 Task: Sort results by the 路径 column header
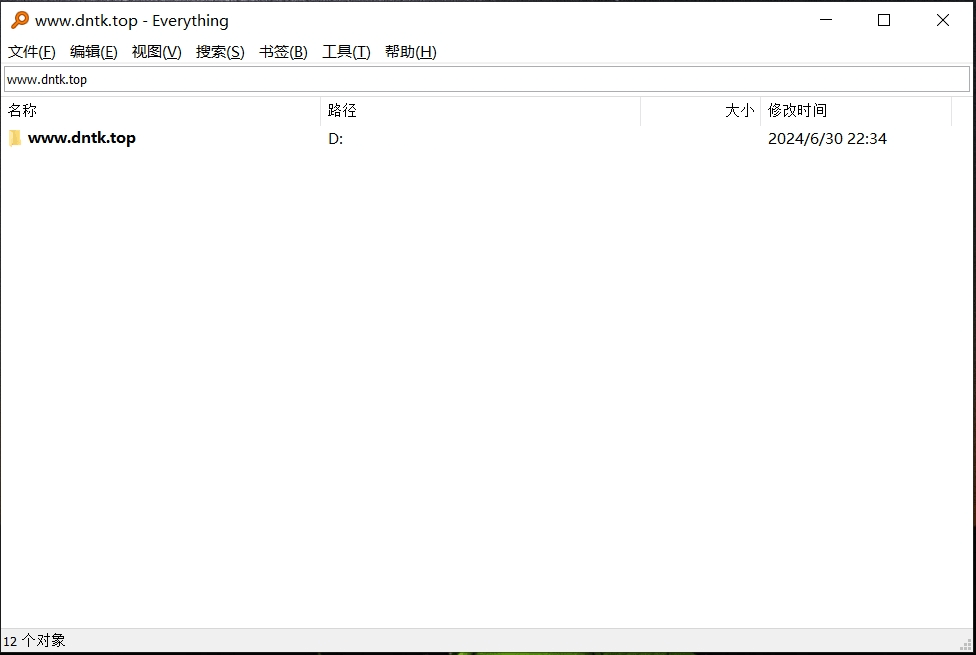(481, 110)
